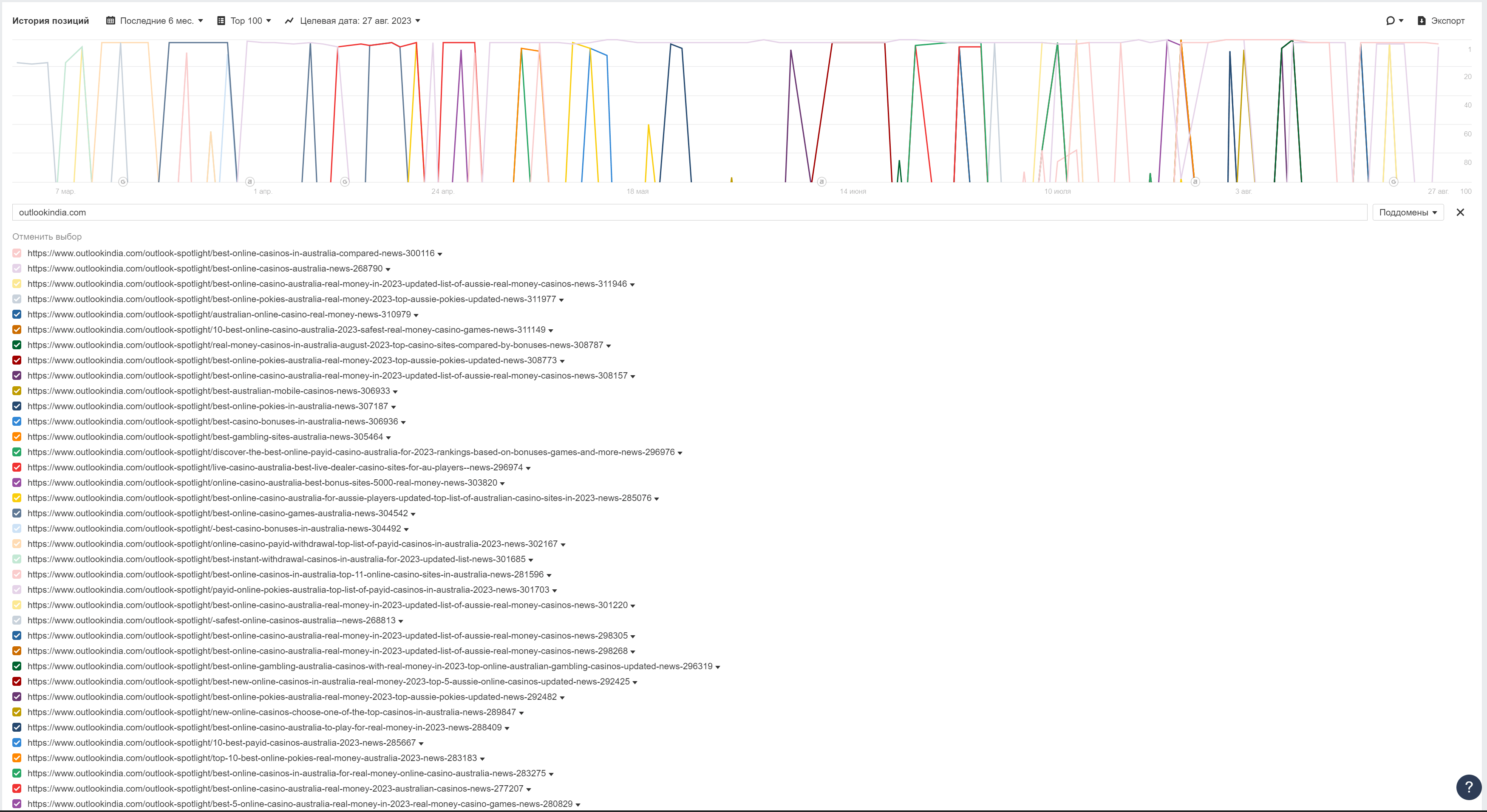Clear the domain filter with X icon
This screenshot has height=812, width=1487.
(x=1460, y=212)
